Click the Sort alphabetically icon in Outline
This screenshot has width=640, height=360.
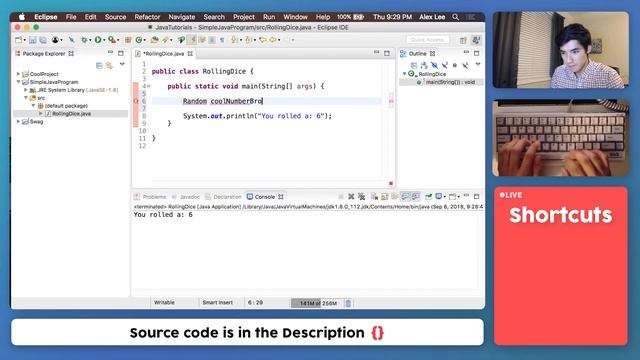424,65
